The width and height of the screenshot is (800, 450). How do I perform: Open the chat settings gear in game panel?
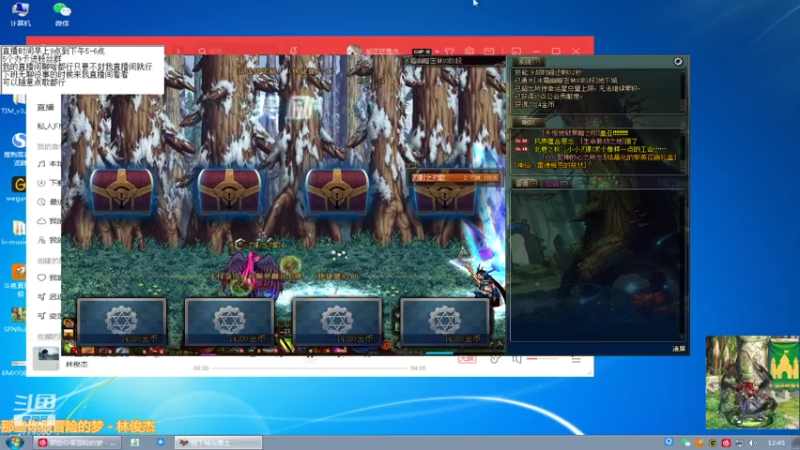(x=678, y=62)
